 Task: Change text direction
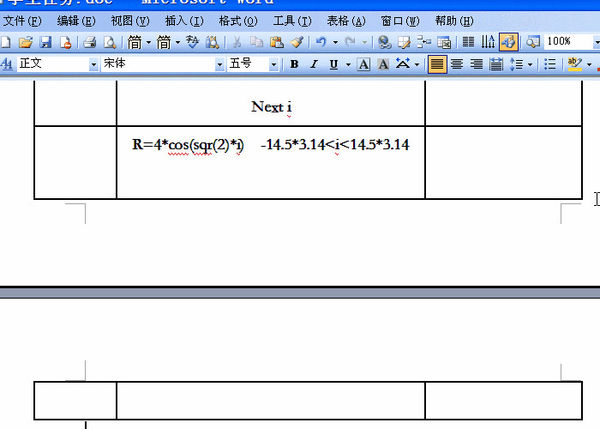click(x=488, y=42)
